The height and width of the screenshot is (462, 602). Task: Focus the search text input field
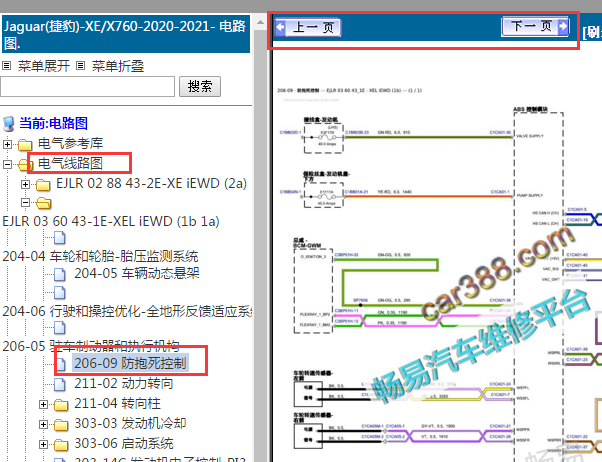coord(88,86)
